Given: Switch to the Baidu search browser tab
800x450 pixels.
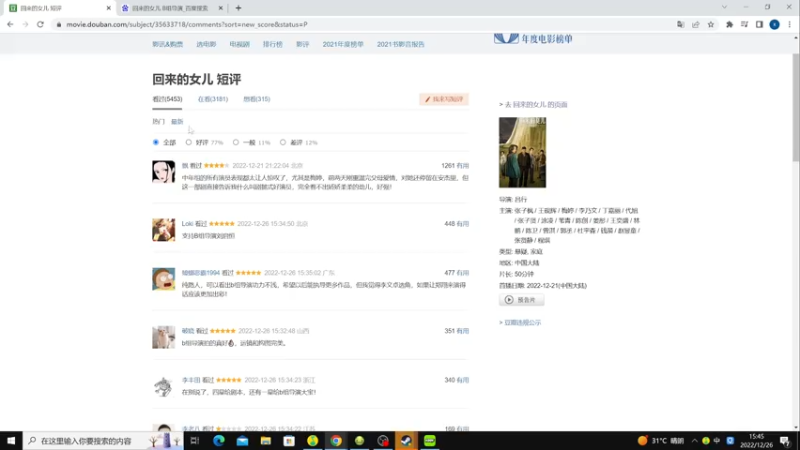Looking at the screenshot, I should pos(171,8).
